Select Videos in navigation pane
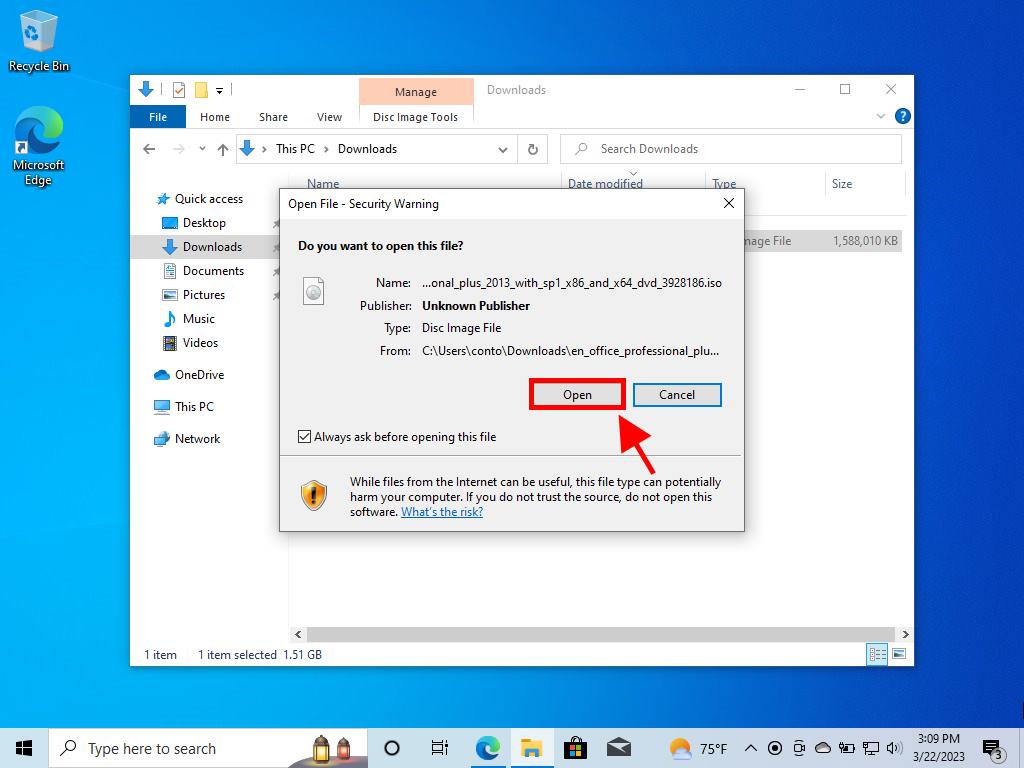Viewport: 1024px width, 768px height. 200,343
